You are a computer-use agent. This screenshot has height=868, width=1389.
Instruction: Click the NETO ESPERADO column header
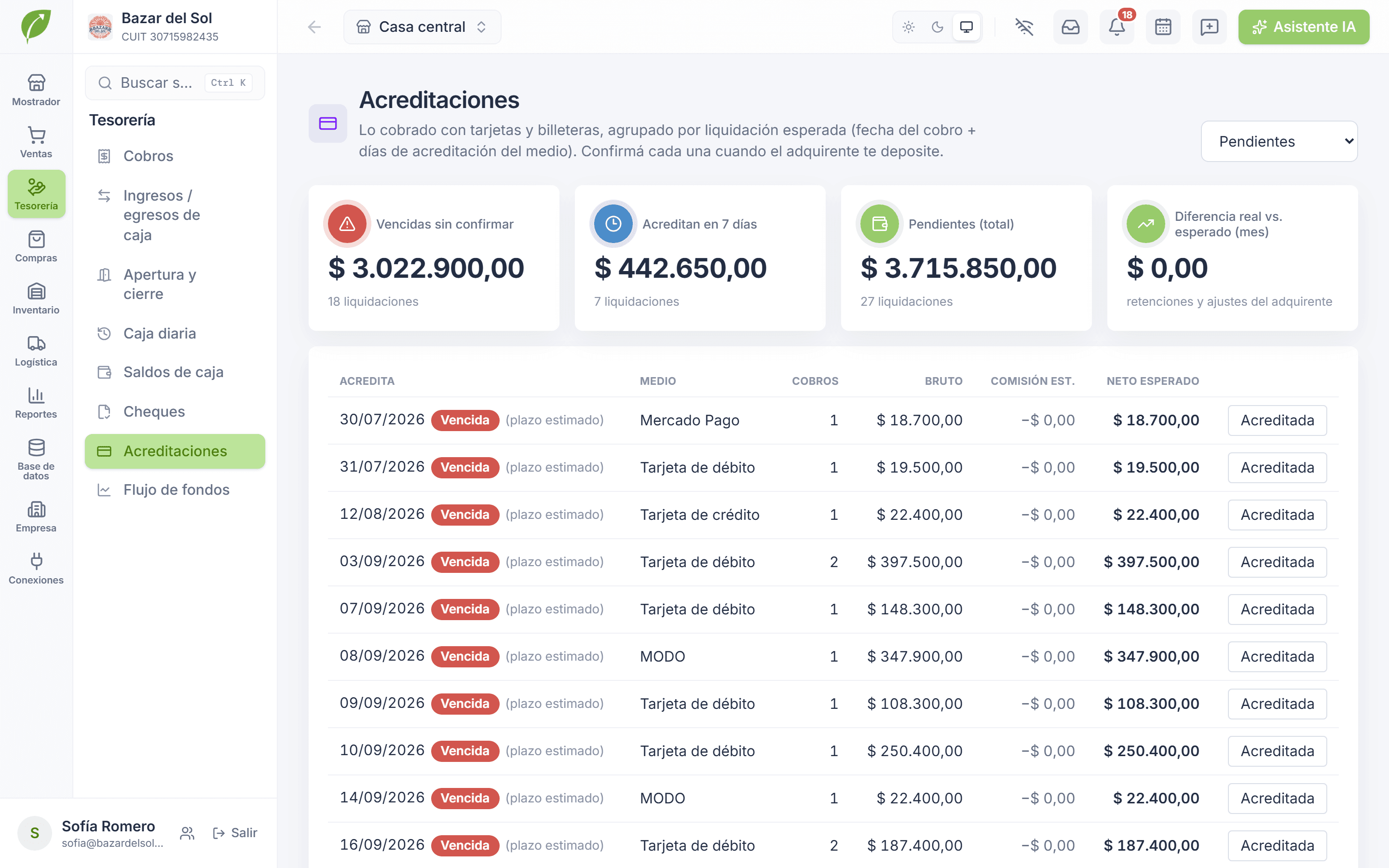click(1153, 381)
